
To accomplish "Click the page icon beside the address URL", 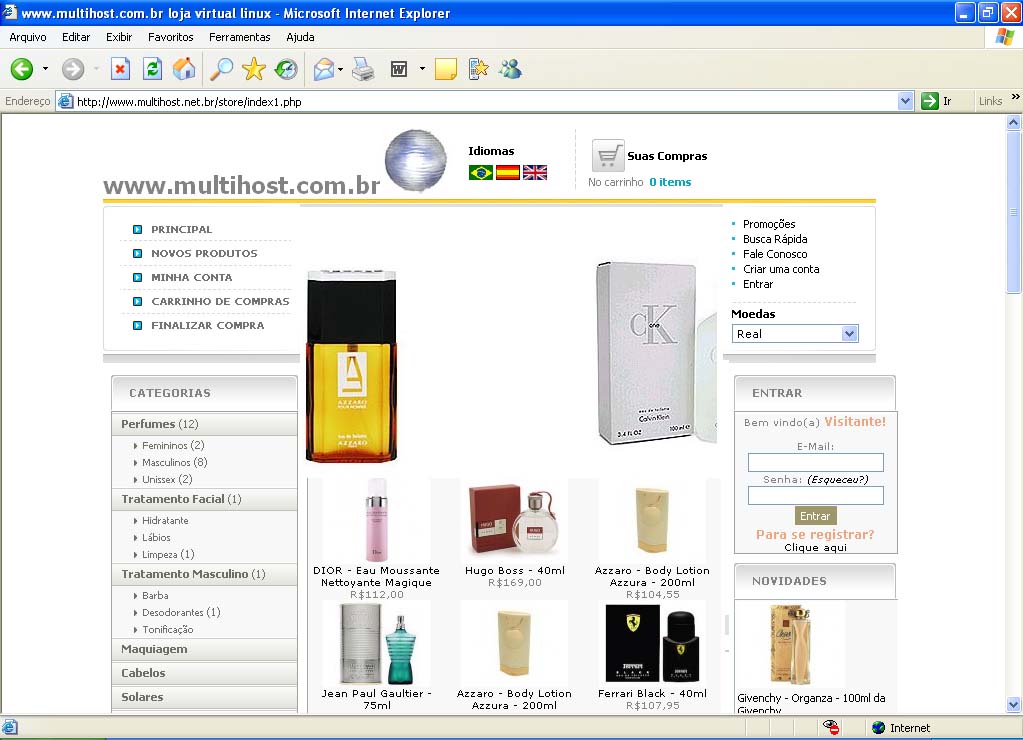I will tap(65, 101).
